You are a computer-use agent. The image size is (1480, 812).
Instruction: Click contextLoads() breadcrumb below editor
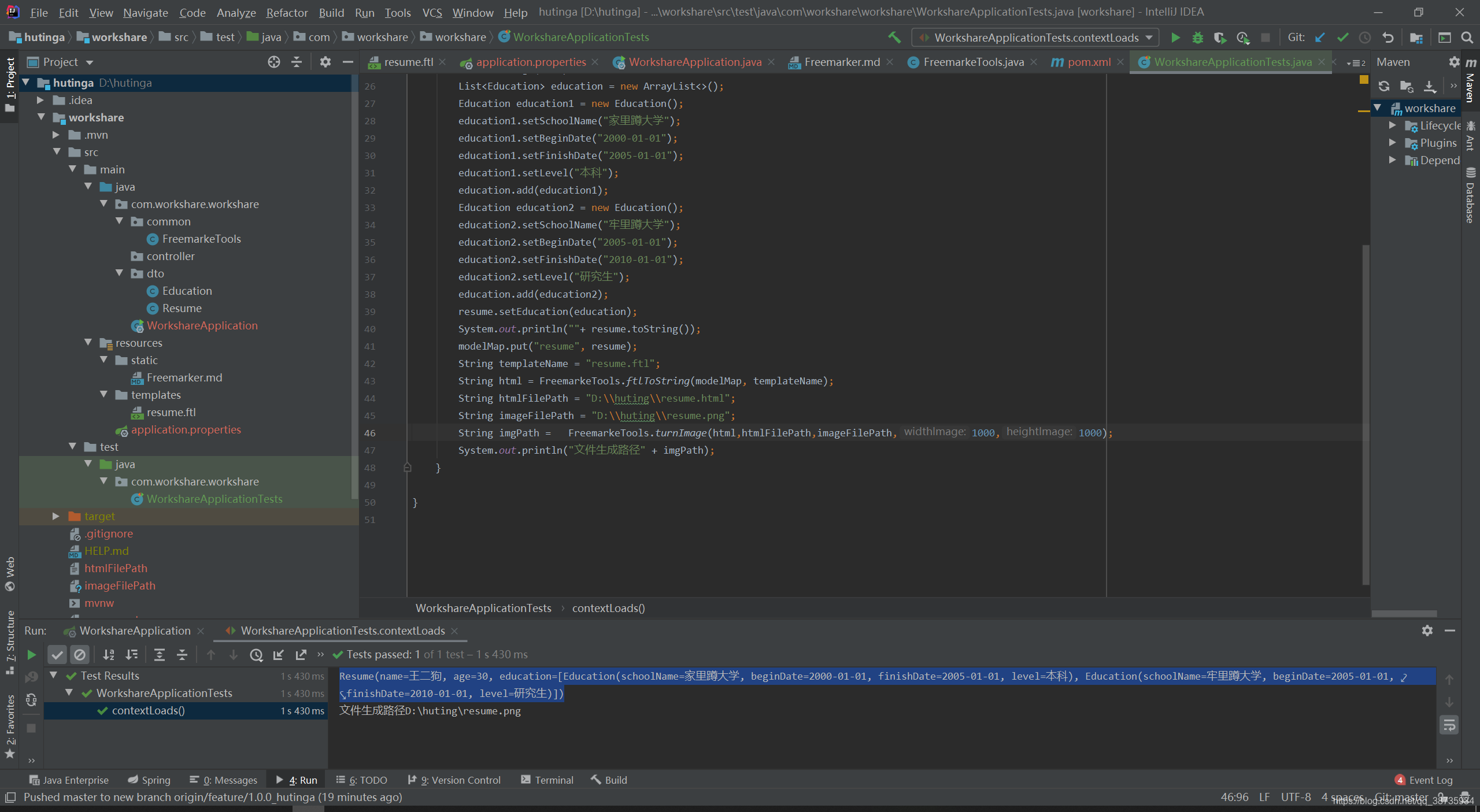click(608, 608)
